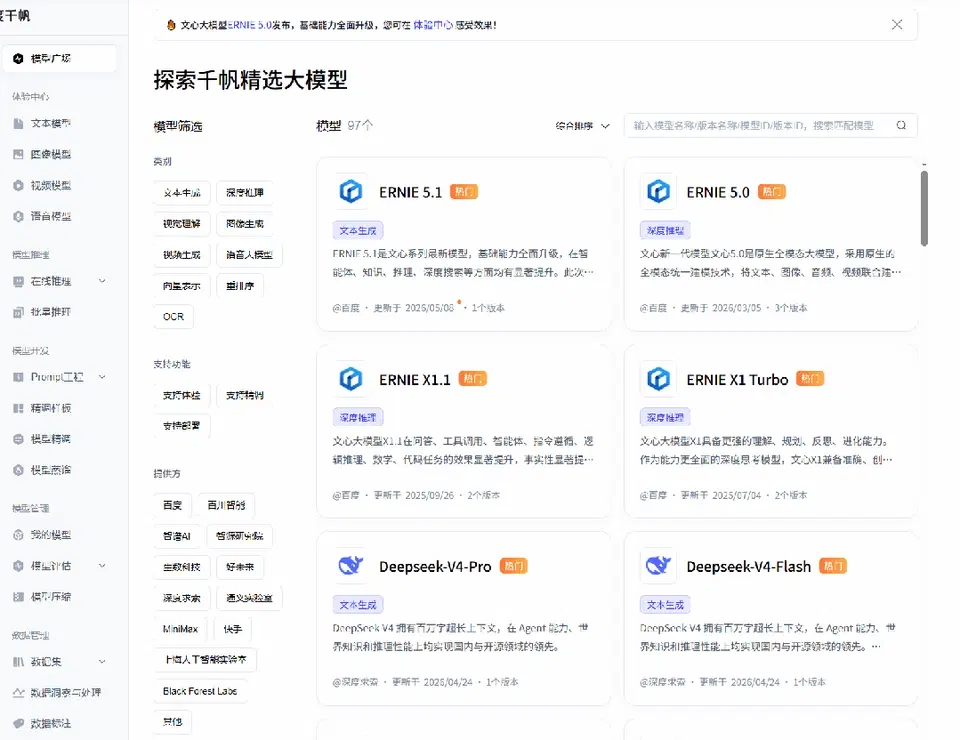Toggle the 视觉理解 category filter
960x740 pixels.
tap(182, 224)
